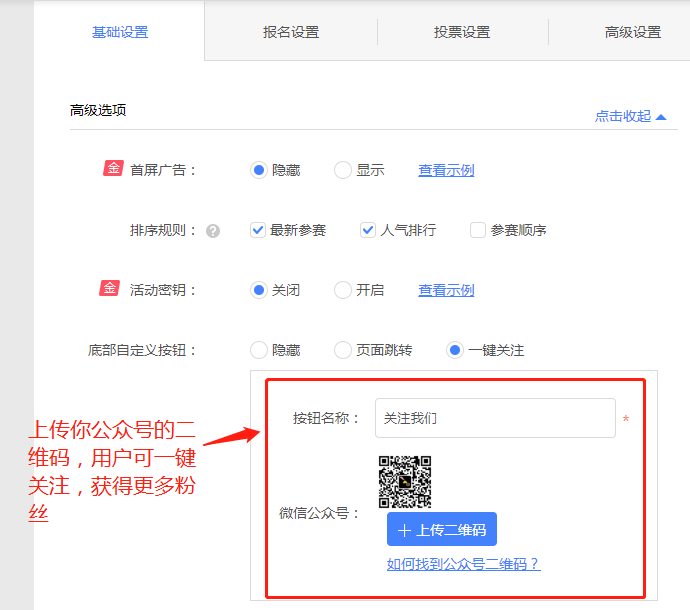This screenshot has height=610, width=690.
Task: Enable the 参赛顺序 checkbox
Action: (477, 230)
